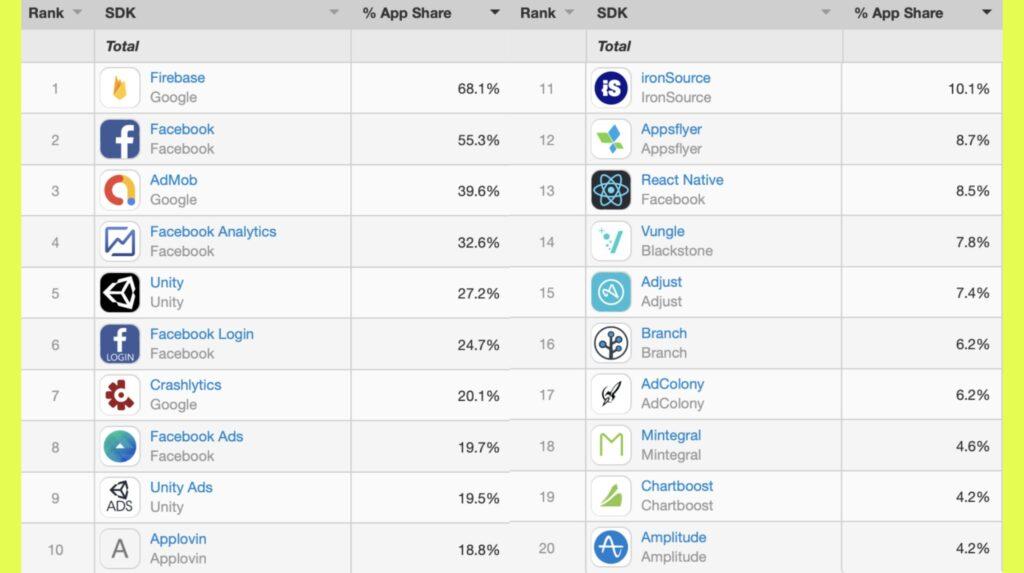Open the Chartboost SDK link

[x=677, y=486]
